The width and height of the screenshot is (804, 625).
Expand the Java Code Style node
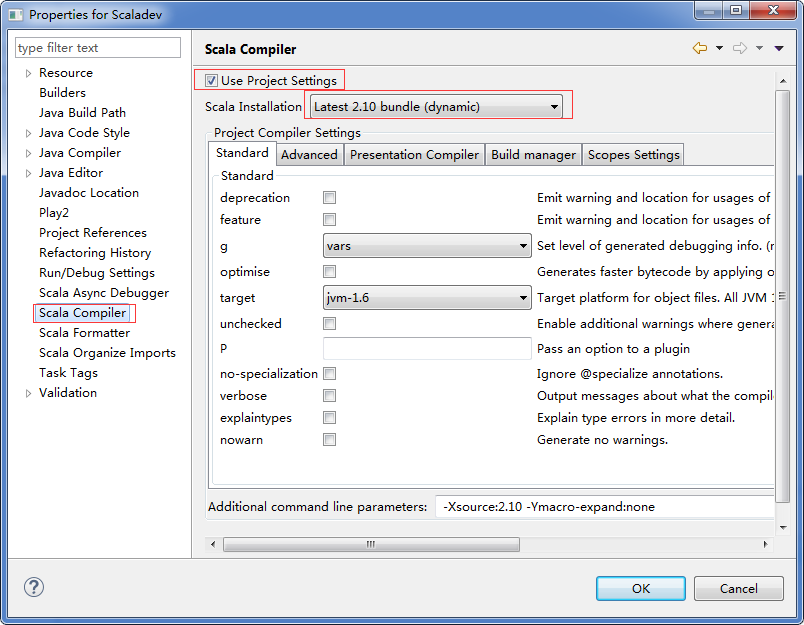click(x=29, y=133)
